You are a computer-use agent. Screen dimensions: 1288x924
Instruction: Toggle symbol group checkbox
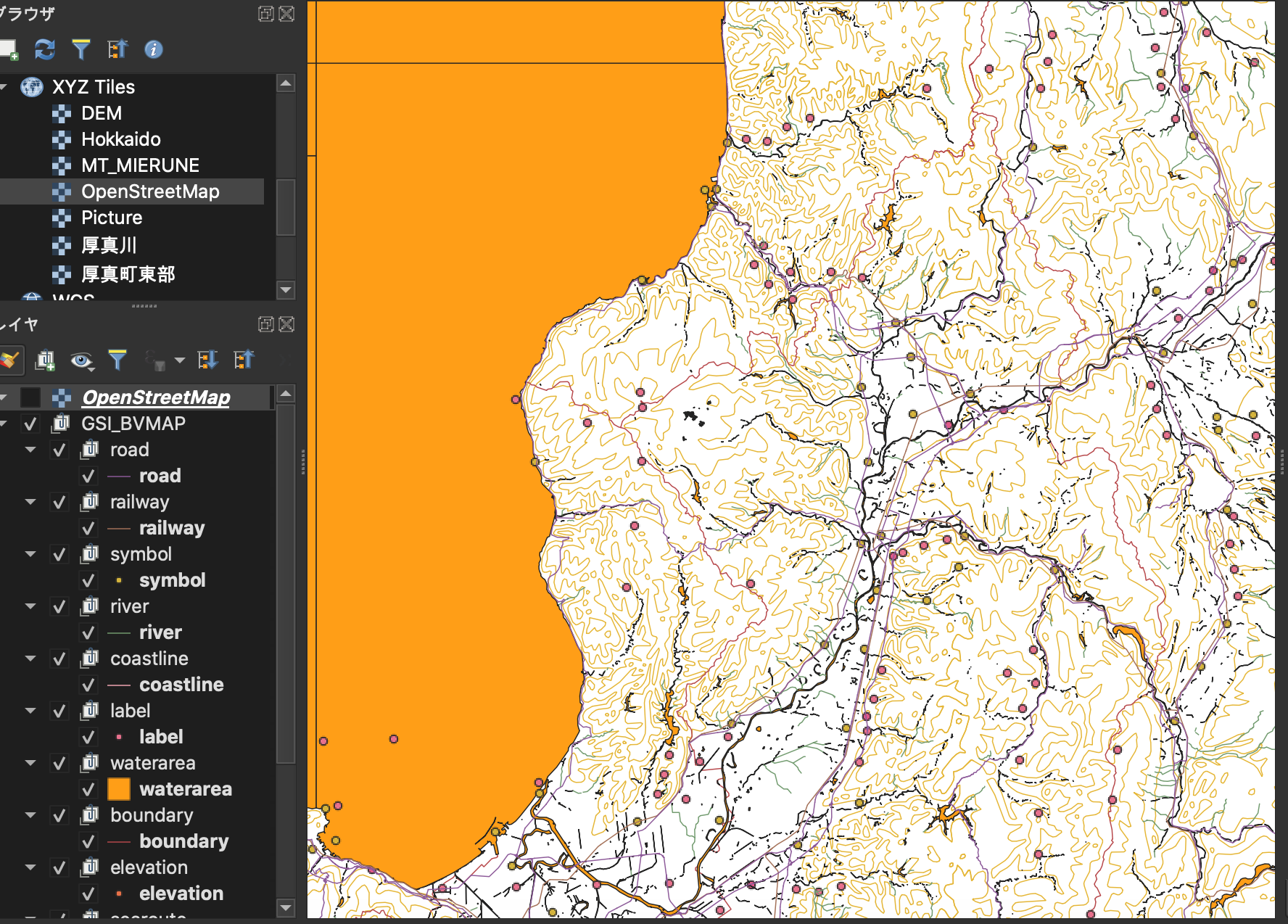click(59, 554)
